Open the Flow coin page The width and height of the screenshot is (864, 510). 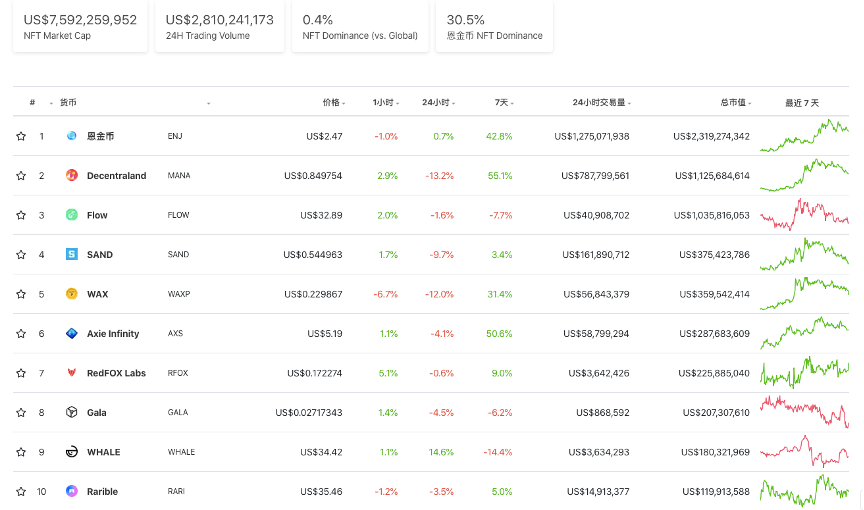point(97,215)
